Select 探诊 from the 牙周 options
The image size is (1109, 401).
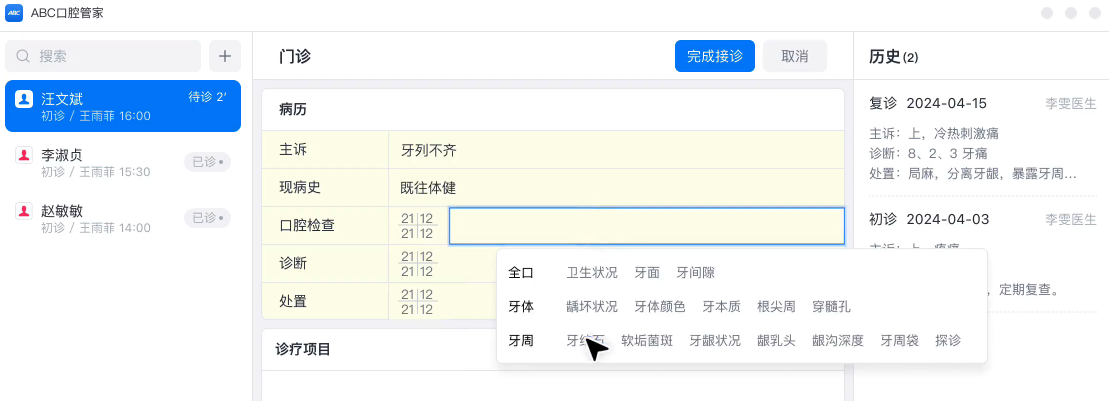click(x=947, y=340)
